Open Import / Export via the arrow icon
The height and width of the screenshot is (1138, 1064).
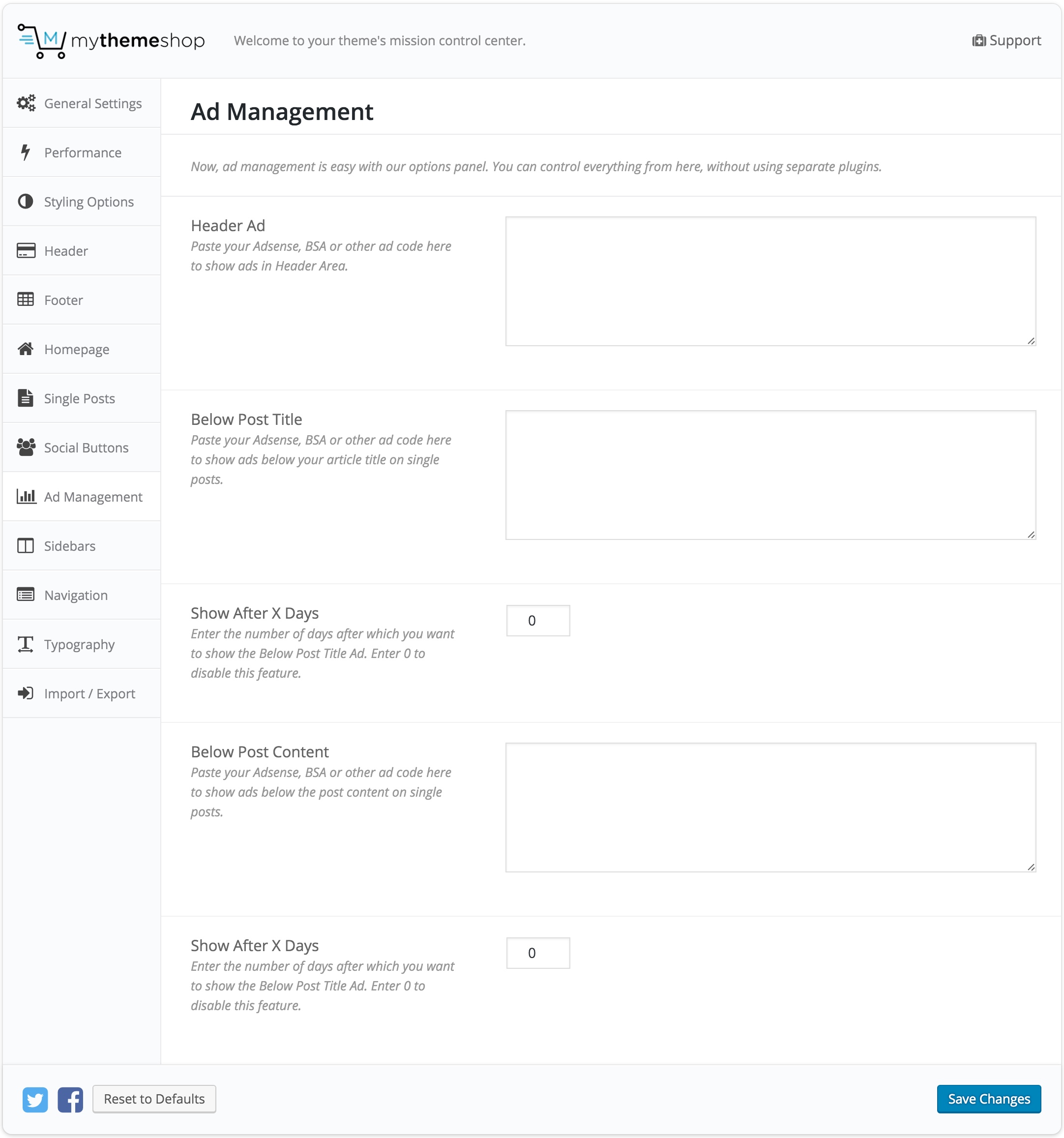25,693
